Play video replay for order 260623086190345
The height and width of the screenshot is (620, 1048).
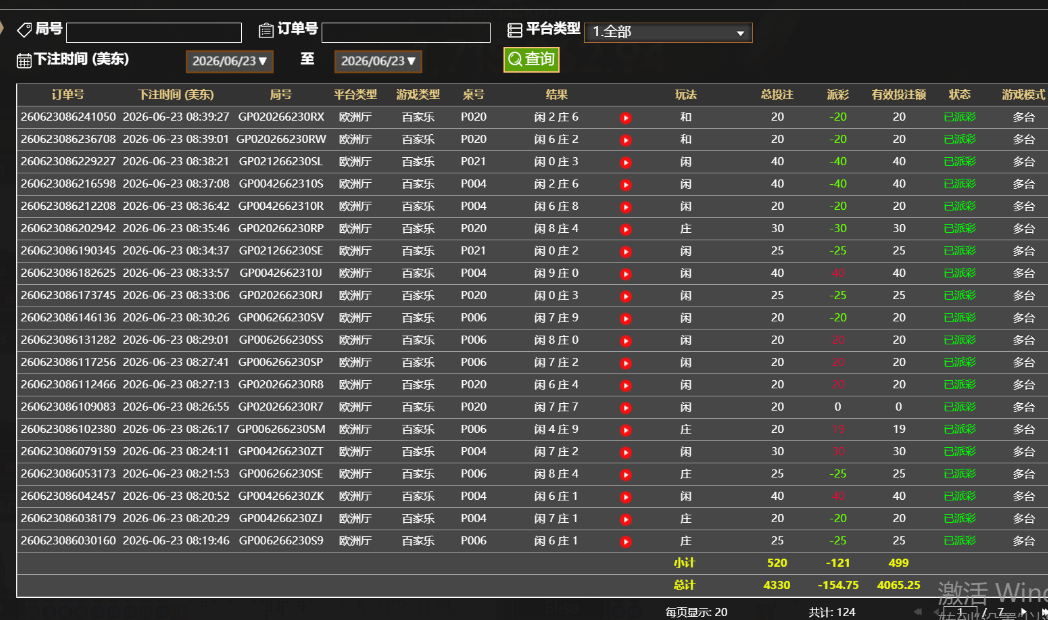click(626, 252)
